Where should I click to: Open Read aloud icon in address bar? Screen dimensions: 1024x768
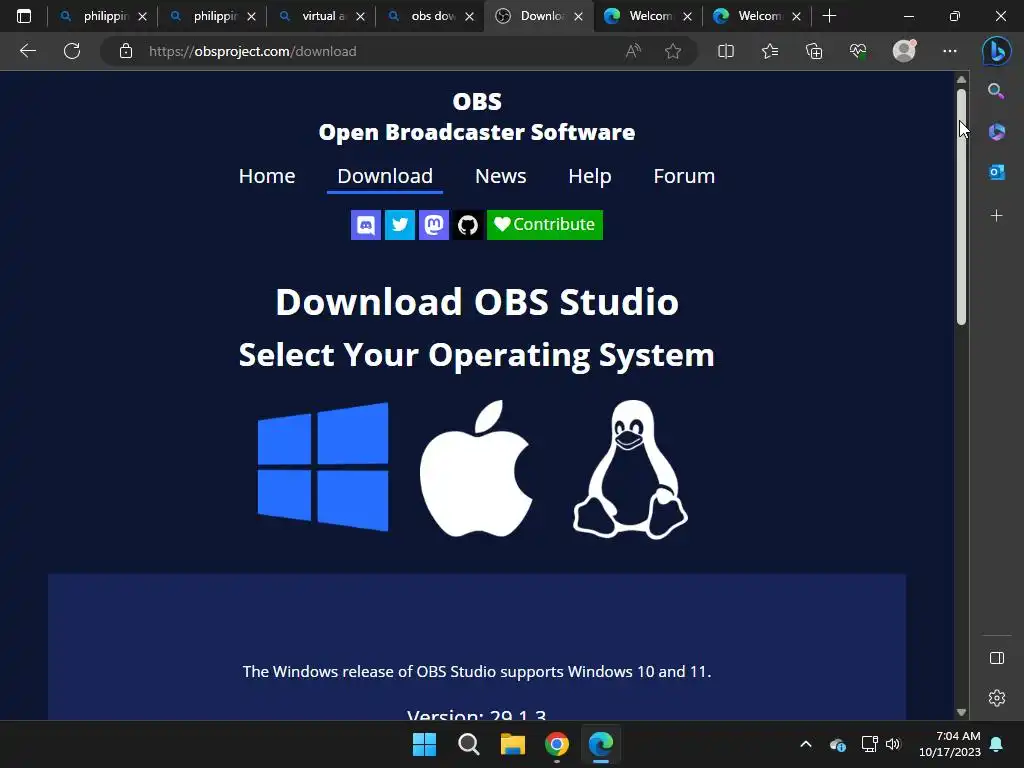[x=633, y=51]
